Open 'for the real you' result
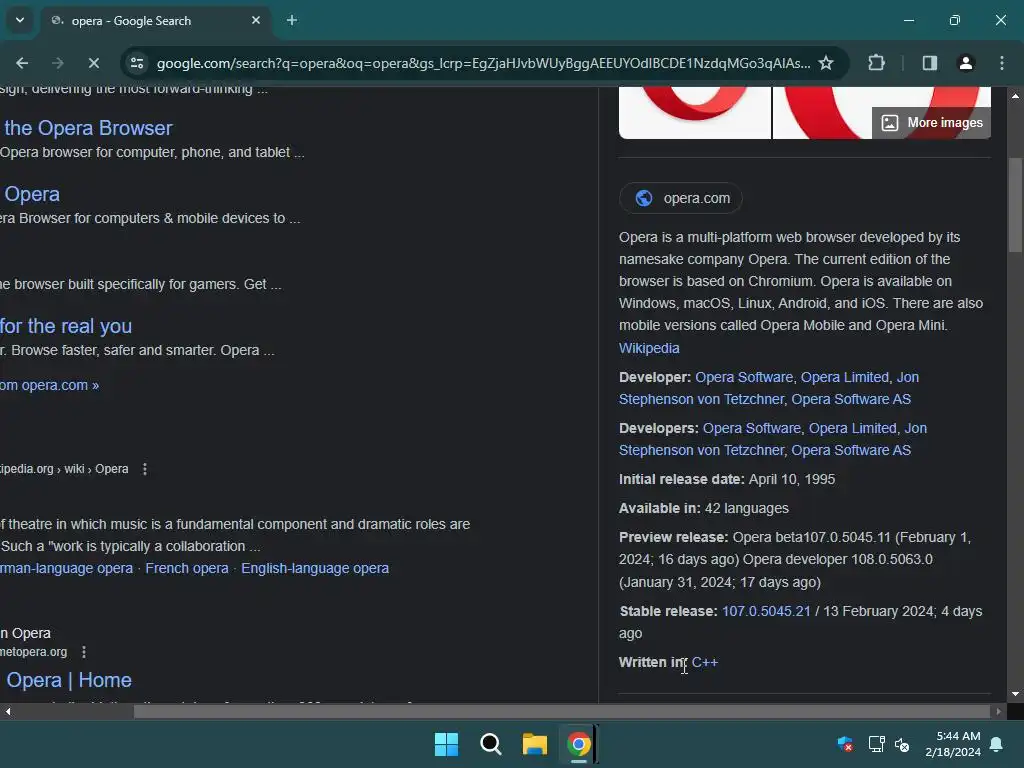The image size is (1024, 768). coord(66,326)
